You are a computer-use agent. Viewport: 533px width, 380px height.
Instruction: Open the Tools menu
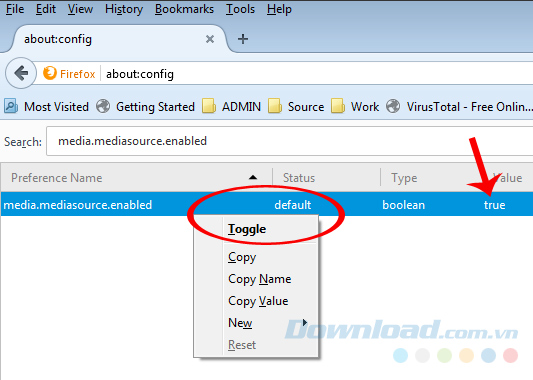click(x=240, y=9)
